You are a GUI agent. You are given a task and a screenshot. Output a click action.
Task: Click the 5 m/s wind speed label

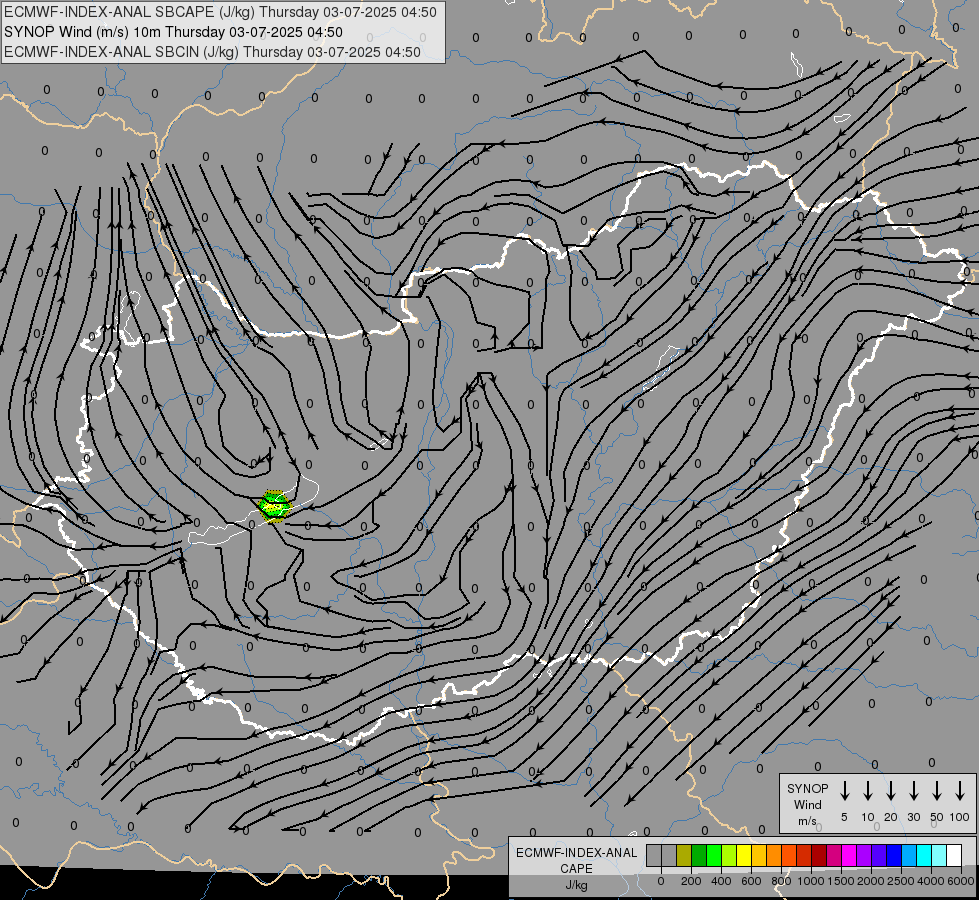[x=844, y=817]
